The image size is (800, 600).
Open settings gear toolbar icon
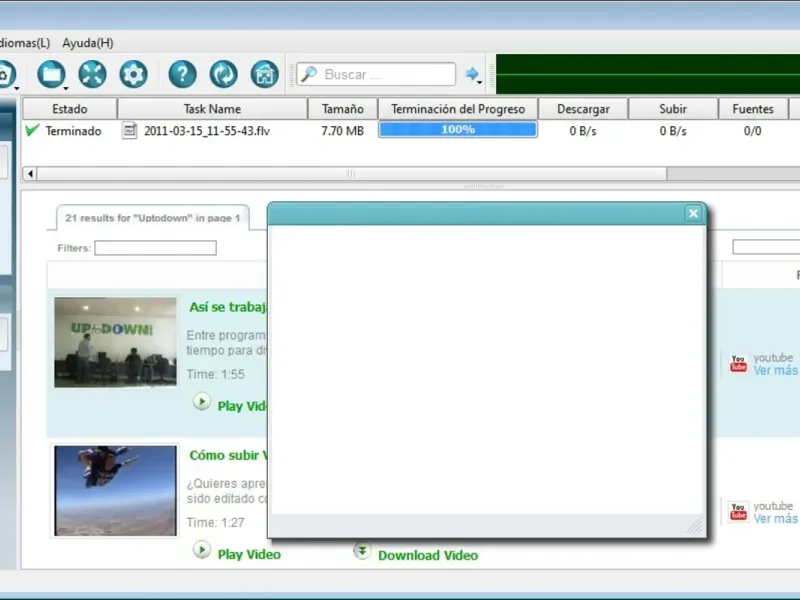click(133, 74)
